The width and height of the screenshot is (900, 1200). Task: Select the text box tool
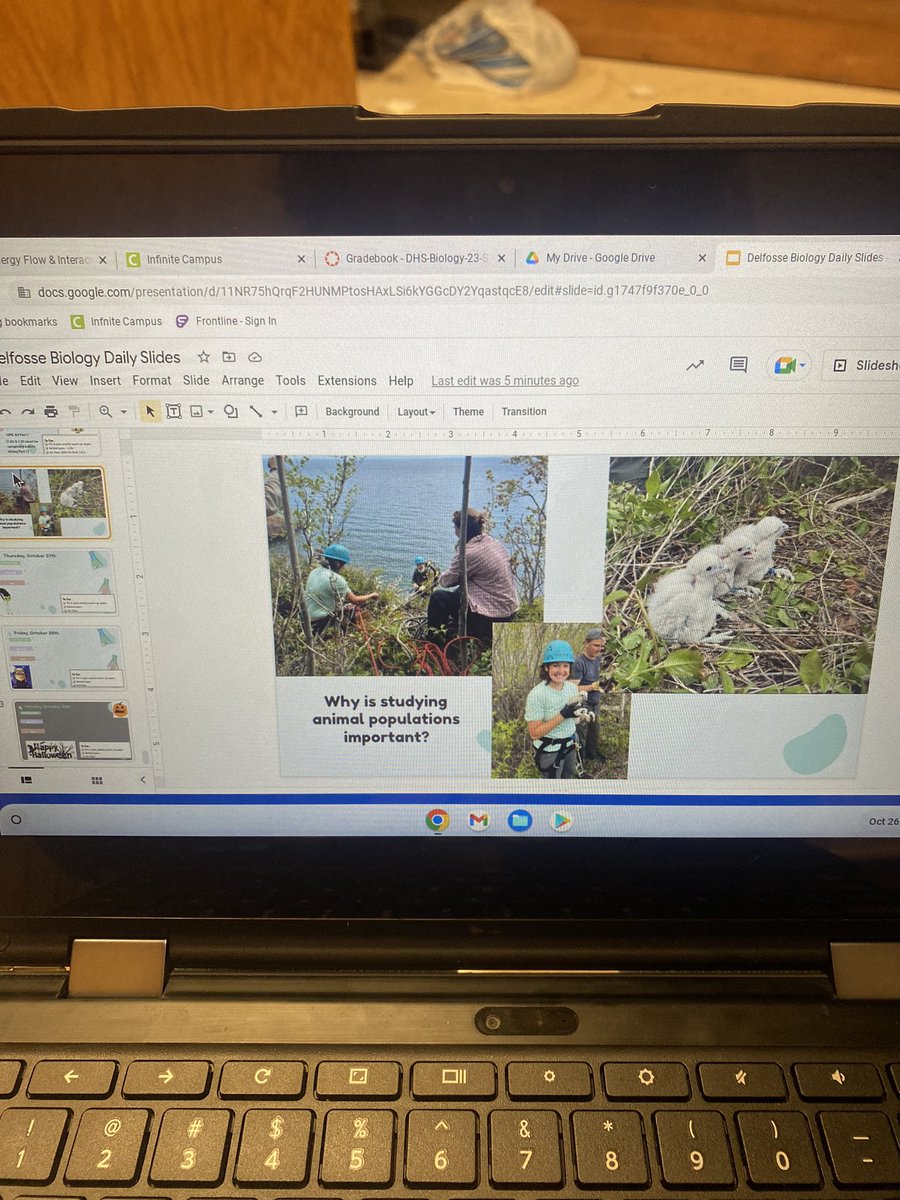(173, 411)
